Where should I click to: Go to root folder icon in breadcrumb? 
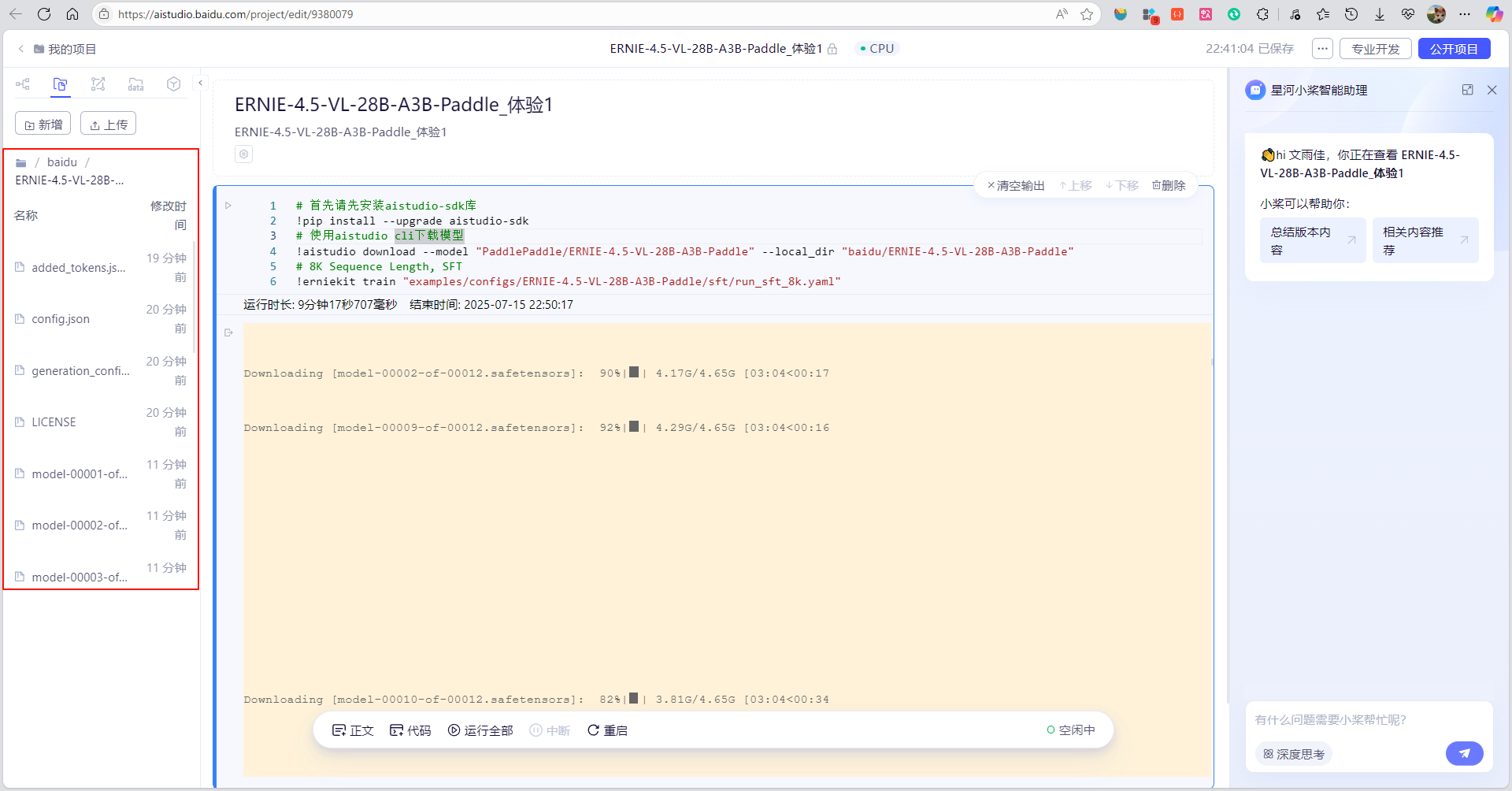coord(21,162)
